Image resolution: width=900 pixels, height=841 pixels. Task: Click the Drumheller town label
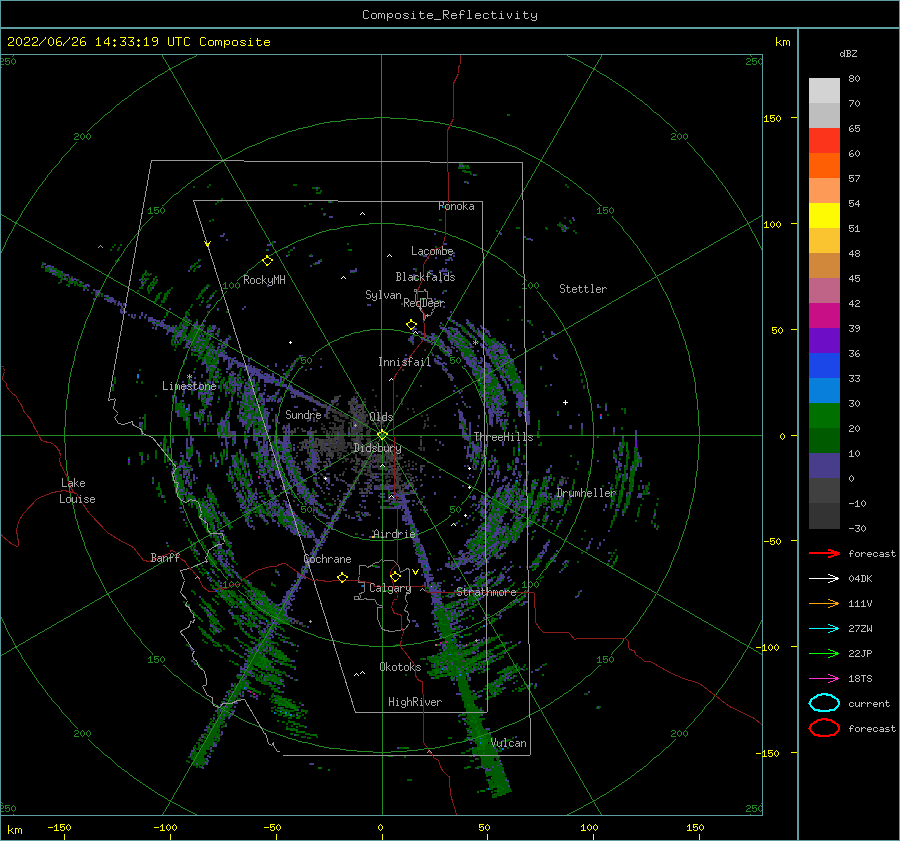[x=586, y=493]
